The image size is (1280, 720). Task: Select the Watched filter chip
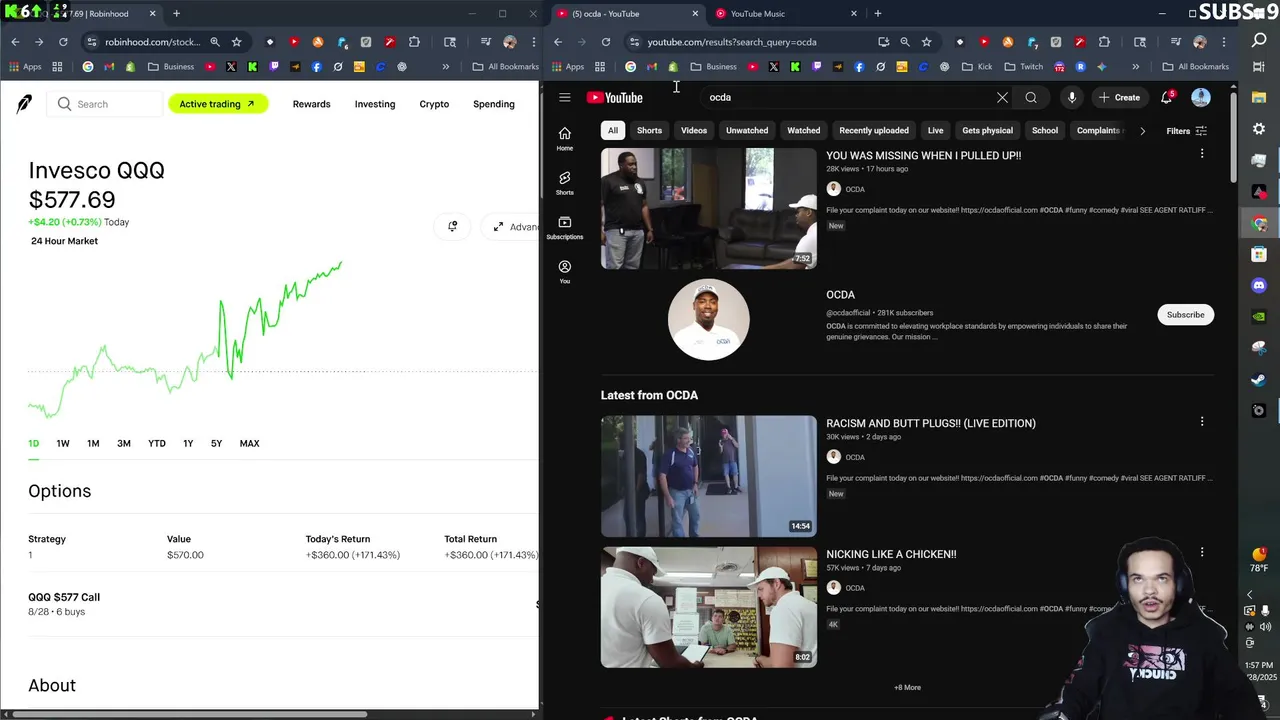pyautogui.click(x=804, y=131)
